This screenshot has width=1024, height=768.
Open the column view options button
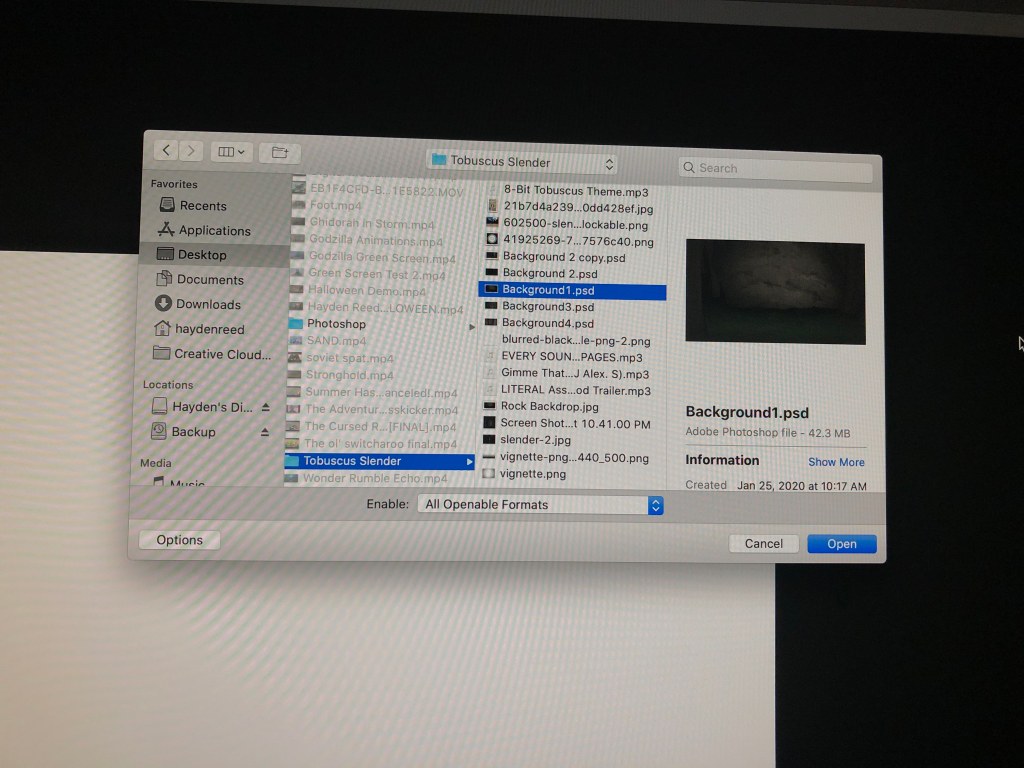[x=231, y=152]
